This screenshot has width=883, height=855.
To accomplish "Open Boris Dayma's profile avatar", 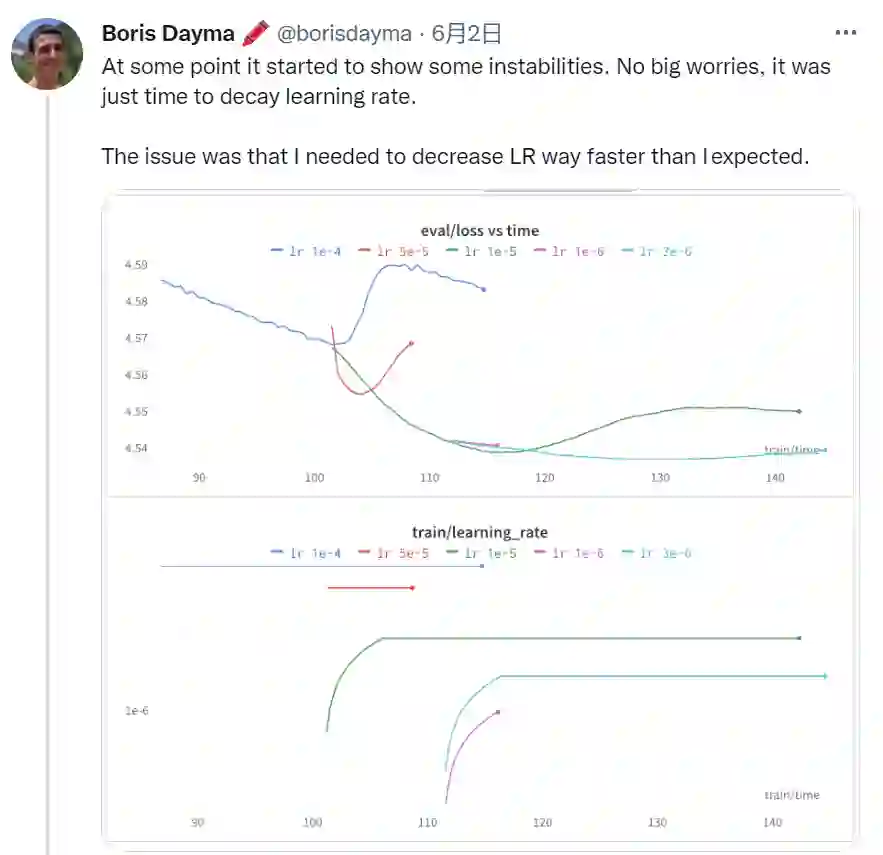I will pyautogui.click(x=47, y=54).
